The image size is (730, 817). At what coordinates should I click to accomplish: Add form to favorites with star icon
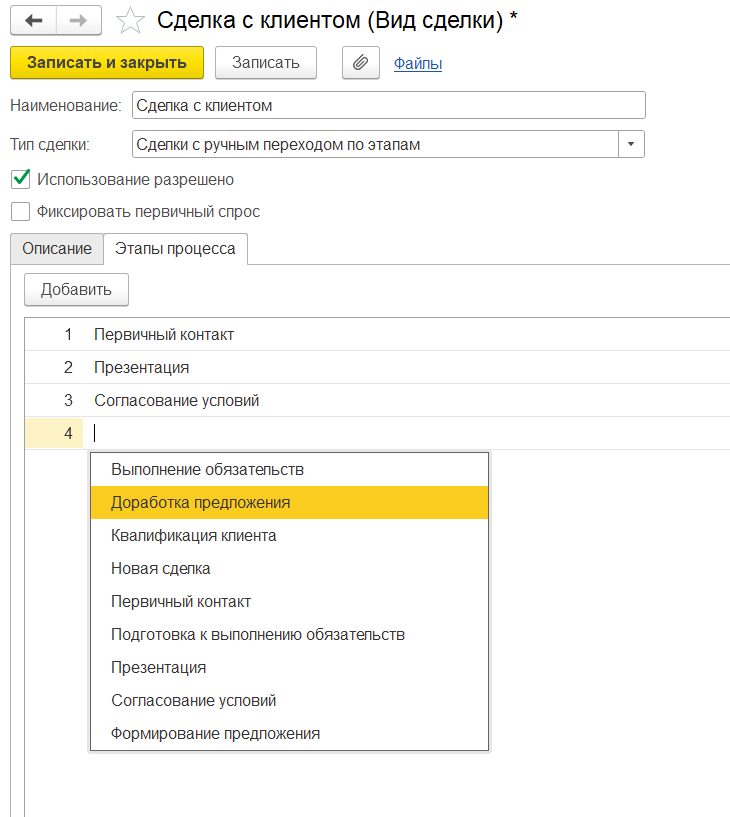coord(130,21)
